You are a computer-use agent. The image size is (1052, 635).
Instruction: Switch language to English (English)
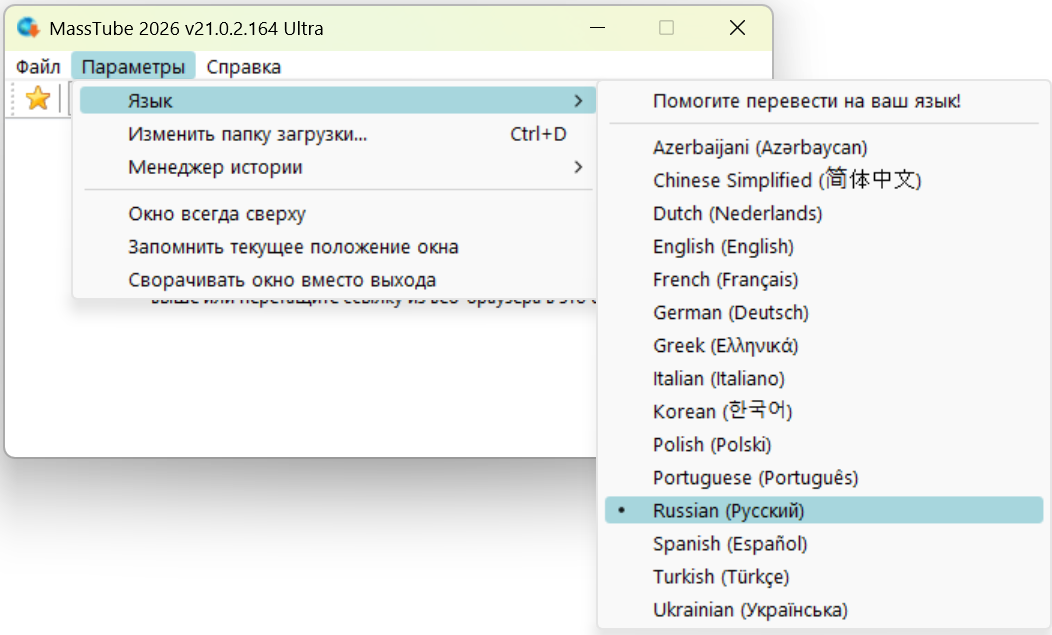pos(824,247)
